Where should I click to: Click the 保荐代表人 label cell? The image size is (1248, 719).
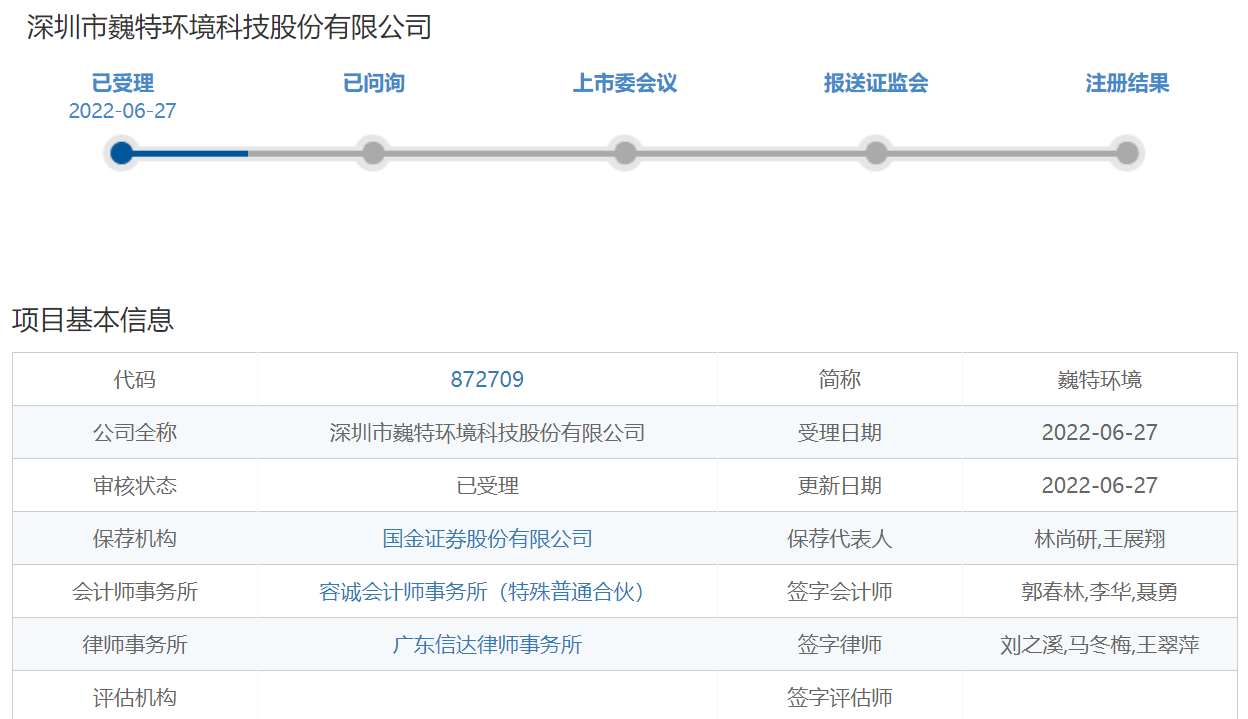pos(840,539)
